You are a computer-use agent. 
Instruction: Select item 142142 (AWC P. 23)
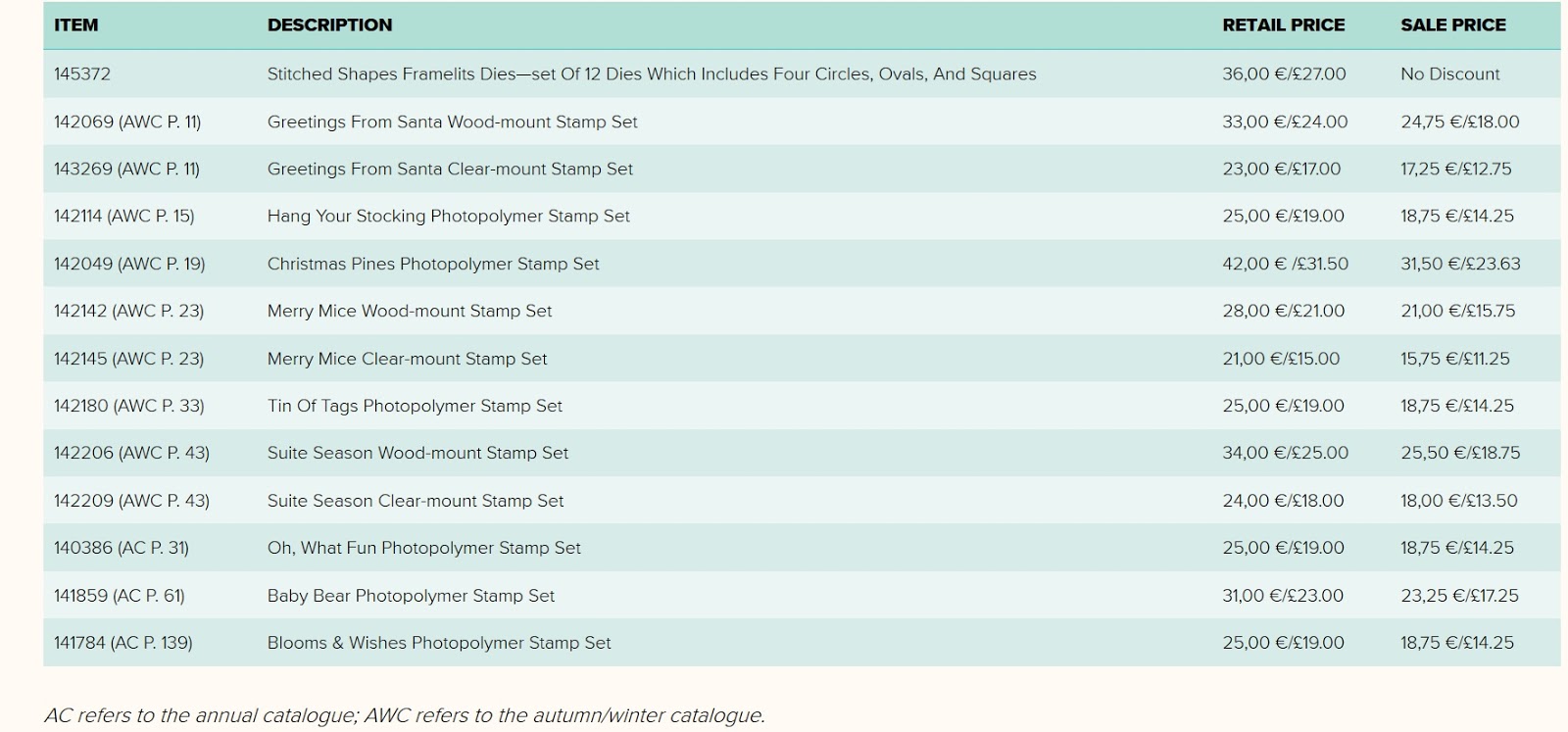129,311
